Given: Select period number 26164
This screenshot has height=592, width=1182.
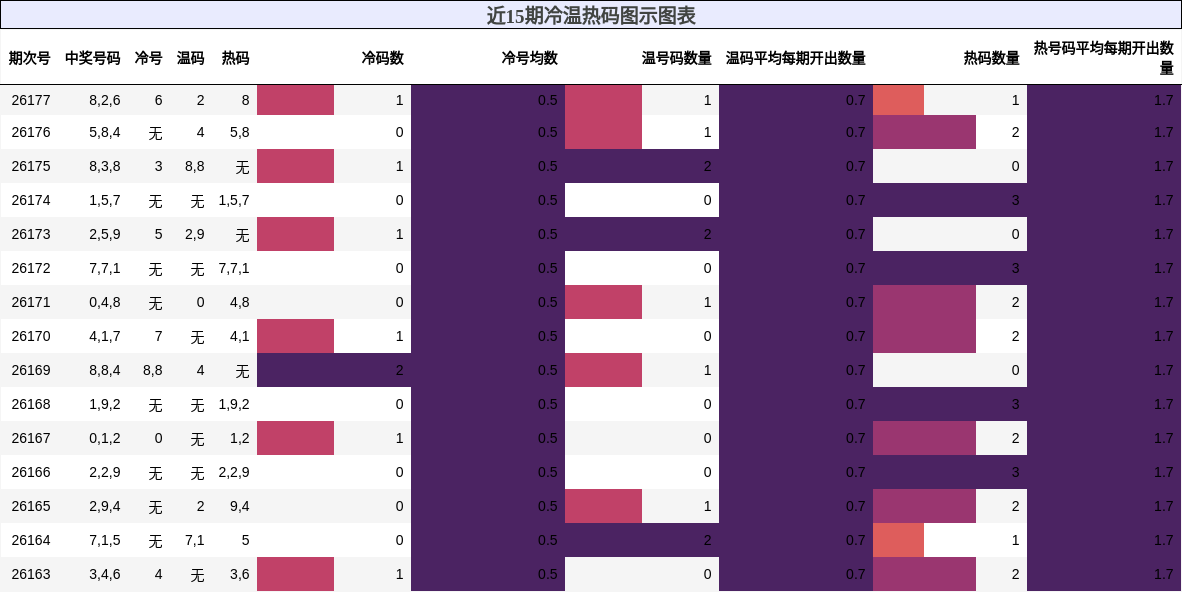Looking at the screenshot, I should (31, 540).
